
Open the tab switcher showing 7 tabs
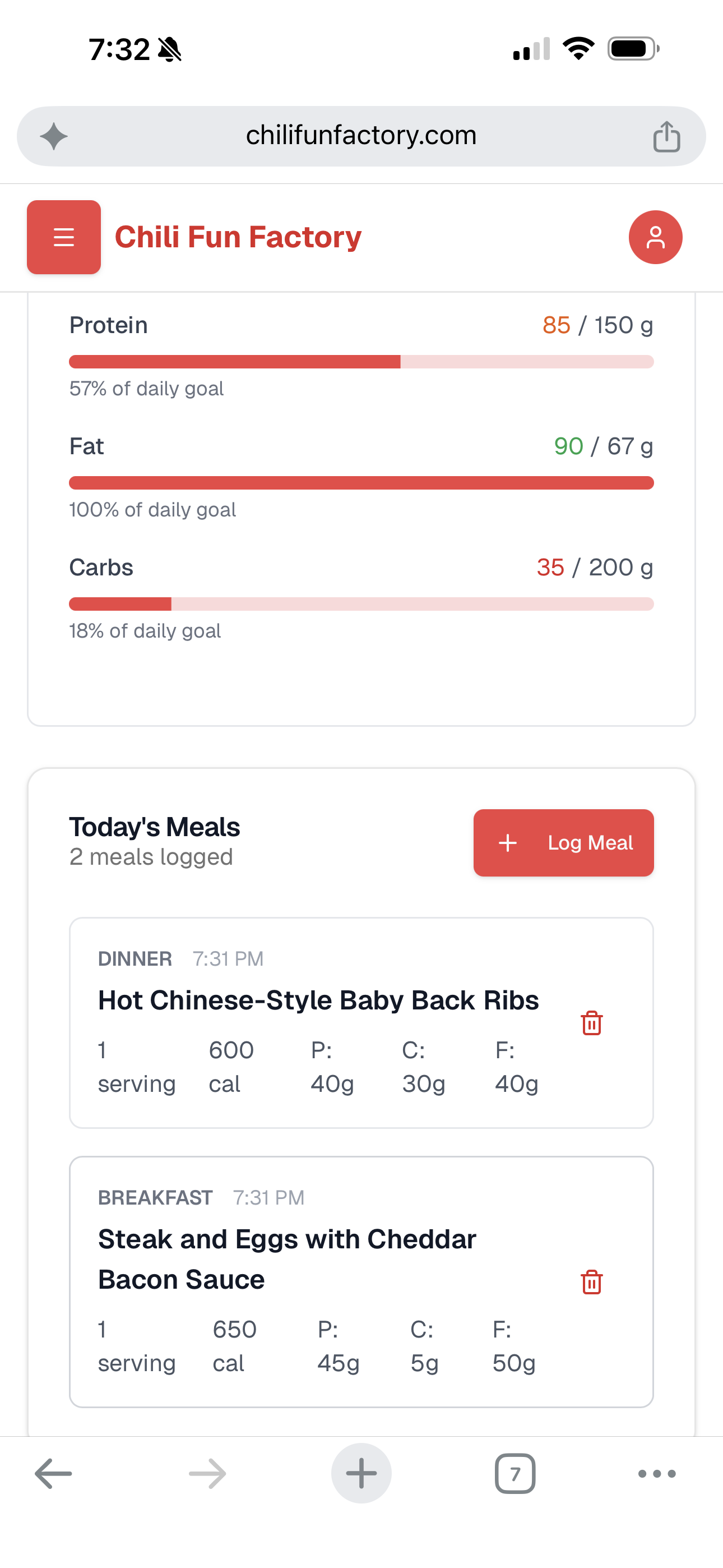(515, 1473)
